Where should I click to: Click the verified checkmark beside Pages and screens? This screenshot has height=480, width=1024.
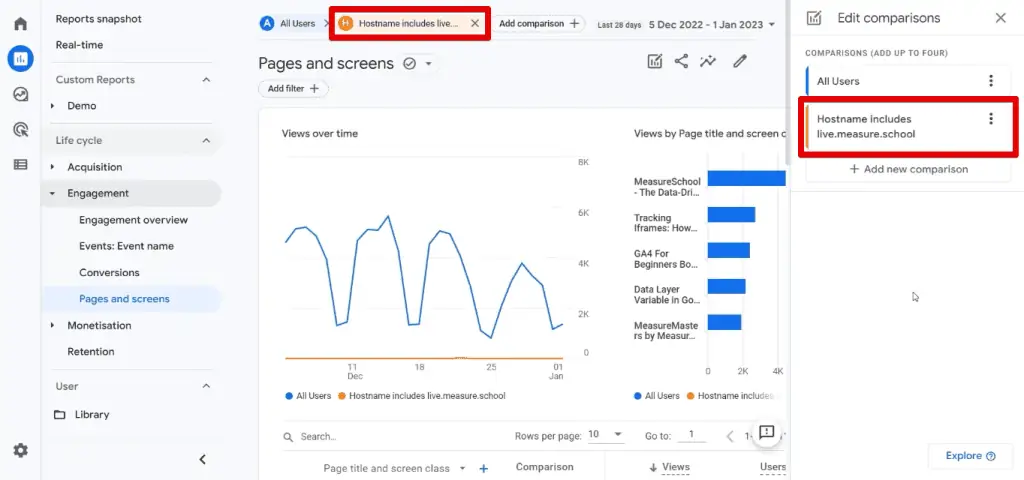(410, 63)
